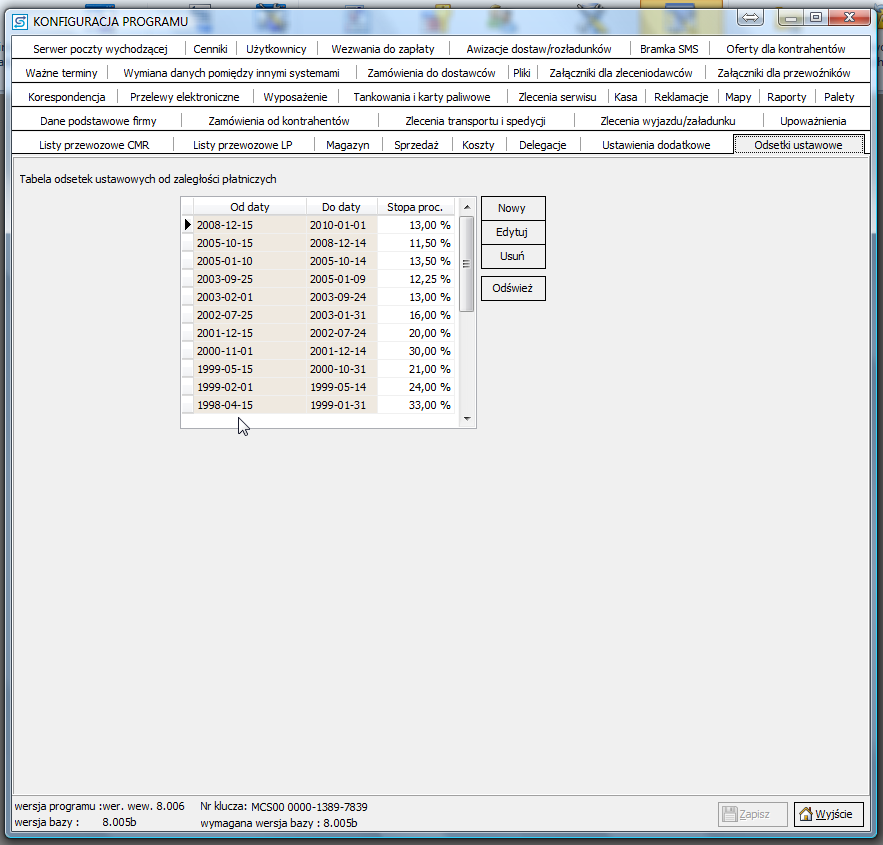Open the Ważne terminy tab
Screen dimensions: 883x845
point(61,73)
